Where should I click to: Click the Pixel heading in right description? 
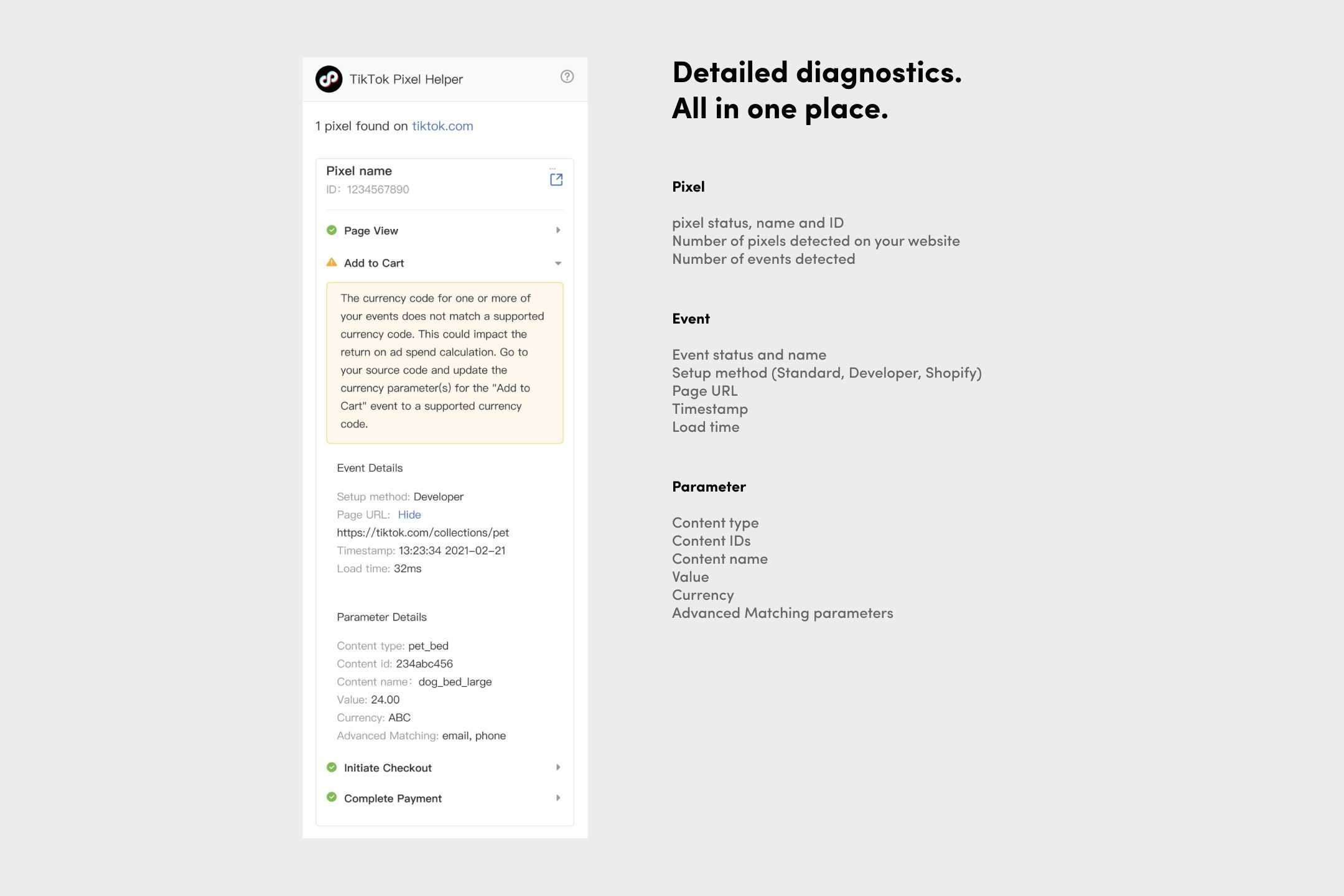click(x=688, y=187)
